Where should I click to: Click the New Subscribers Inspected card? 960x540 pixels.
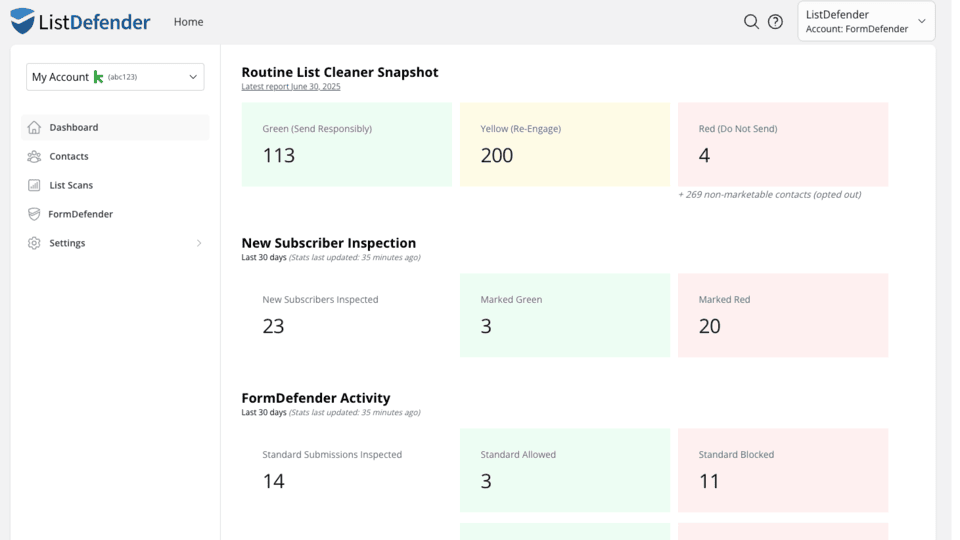tap(347, 315)
